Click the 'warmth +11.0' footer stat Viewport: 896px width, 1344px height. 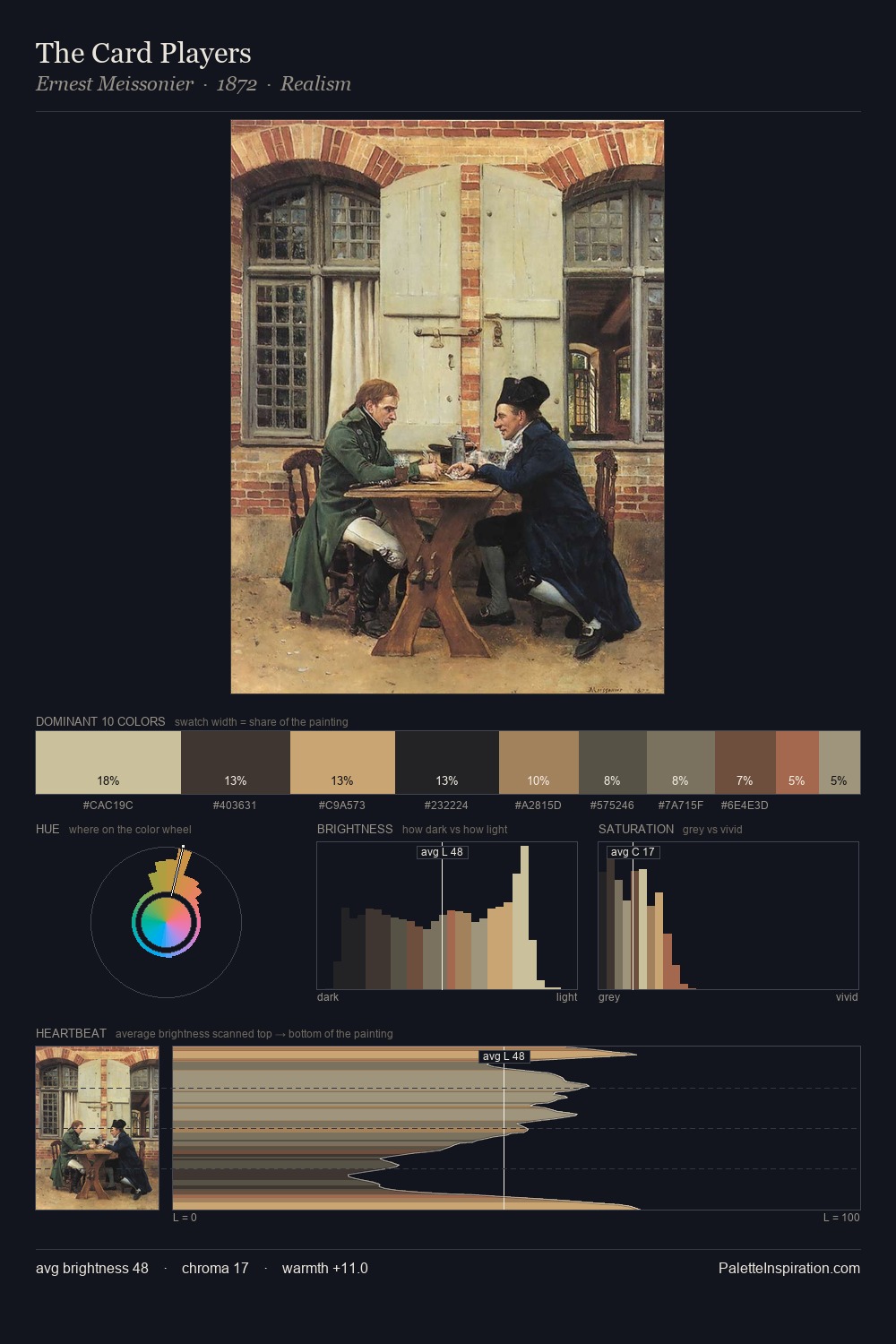325,1268
